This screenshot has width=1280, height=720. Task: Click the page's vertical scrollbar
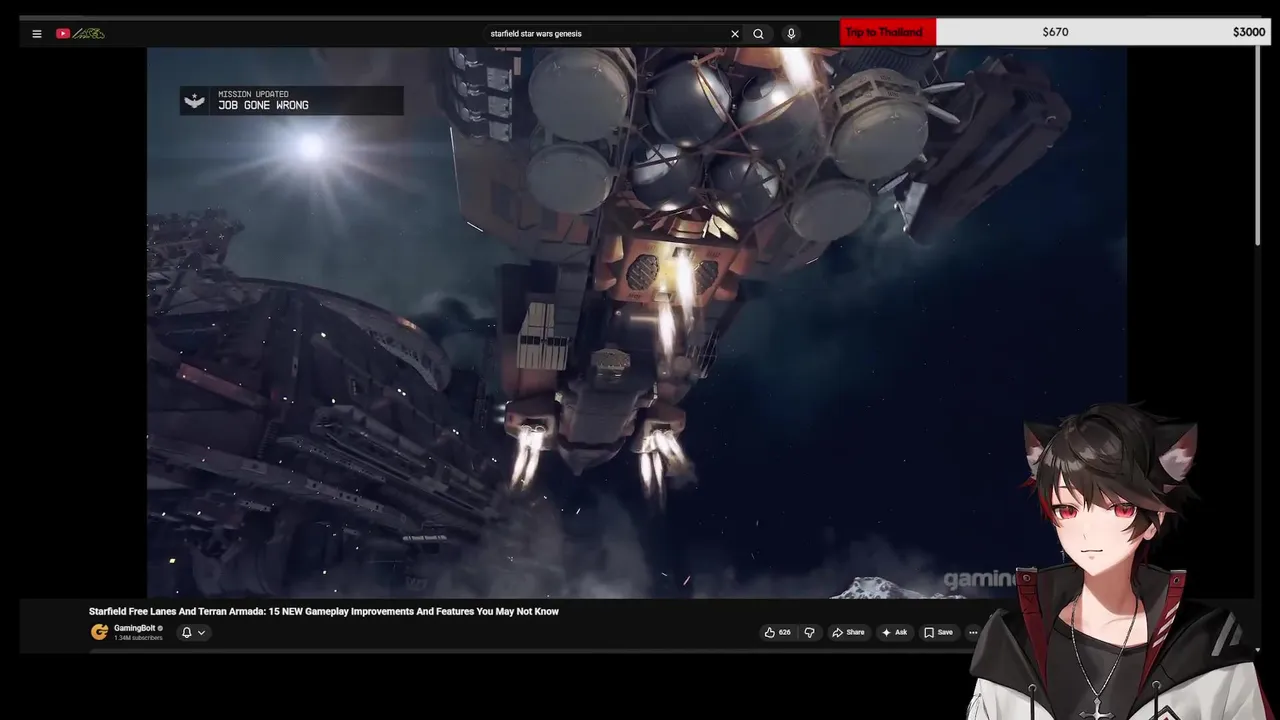[x=1258, y=145]
